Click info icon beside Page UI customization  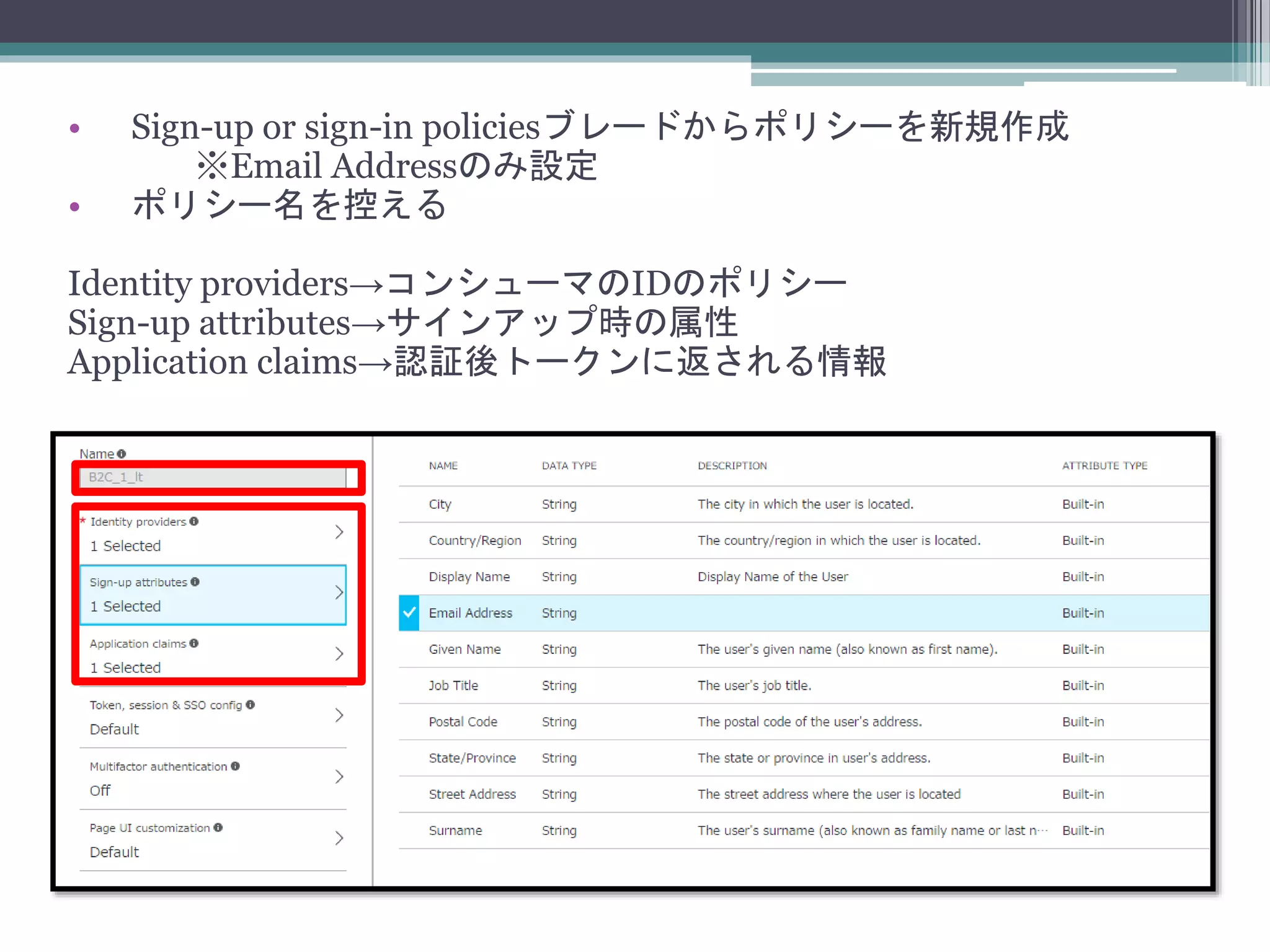[218, 827]
